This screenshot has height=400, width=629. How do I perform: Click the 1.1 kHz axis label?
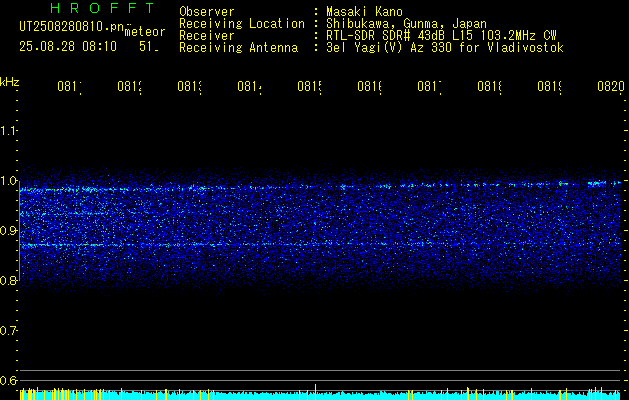click(8, 131)
